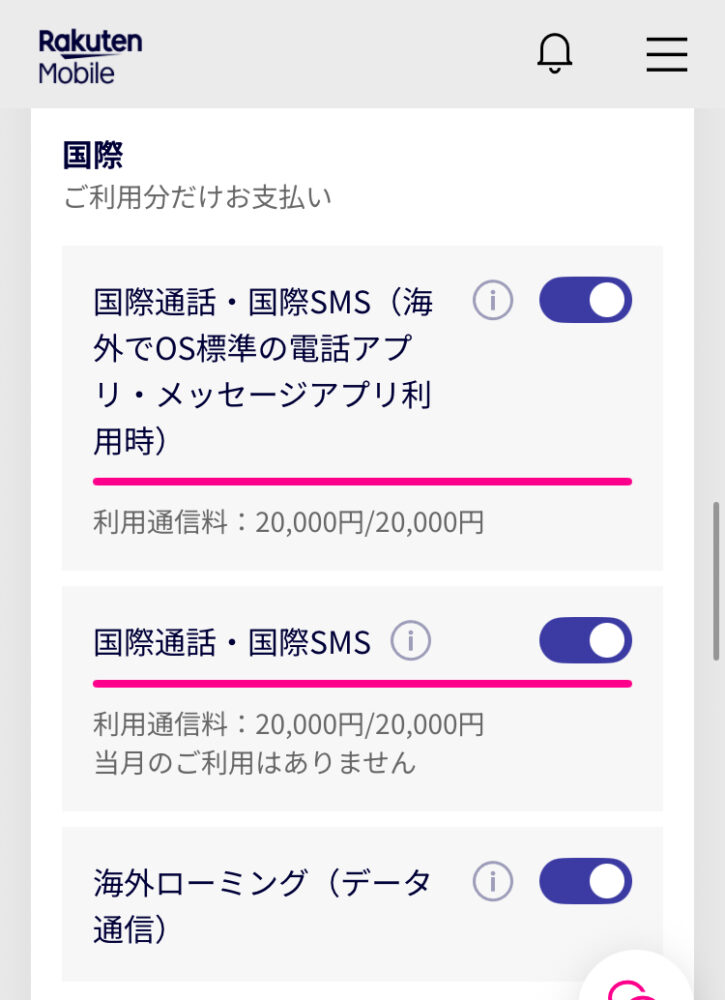This screenshot has height=1000, width=725.
Task: Click the 海外でOS標準の電話アプリ label text
Action: click(x=263, y=371)
